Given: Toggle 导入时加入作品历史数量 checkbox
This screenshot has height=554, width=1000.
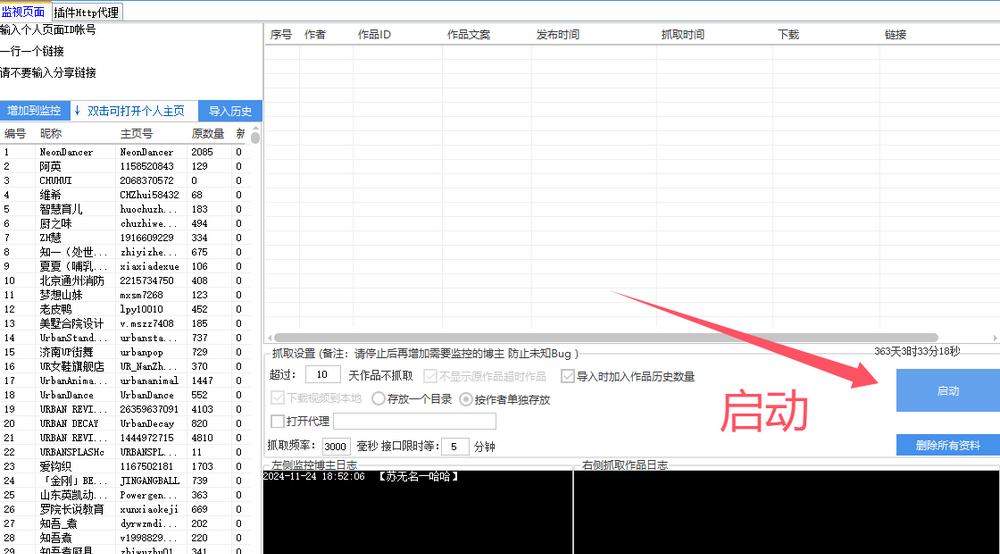Looking at the screenshot, I should pos(568,376).
